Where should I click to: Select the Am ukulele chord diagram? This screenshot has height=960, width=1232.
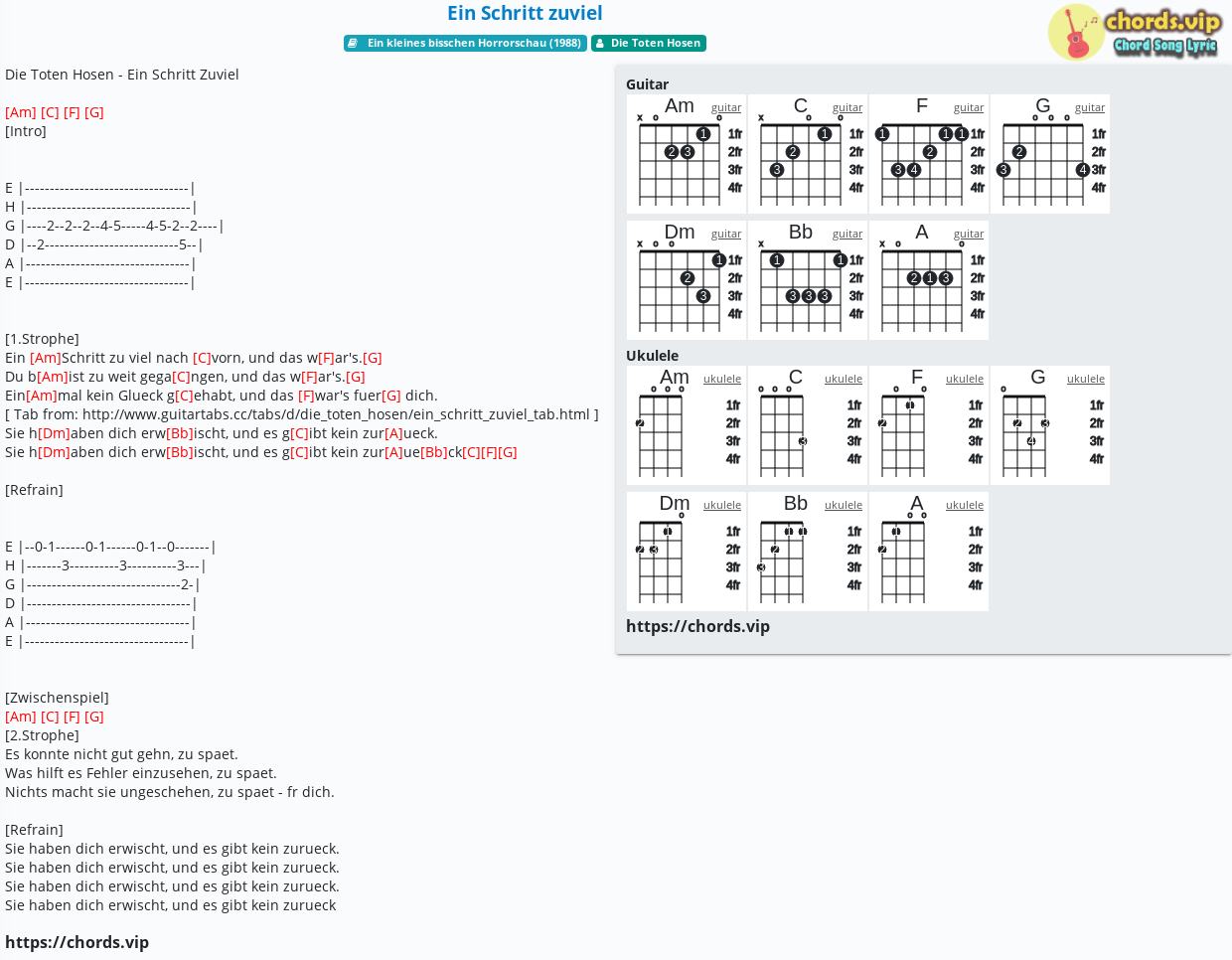pyautogui.click(x=687, y=425)
